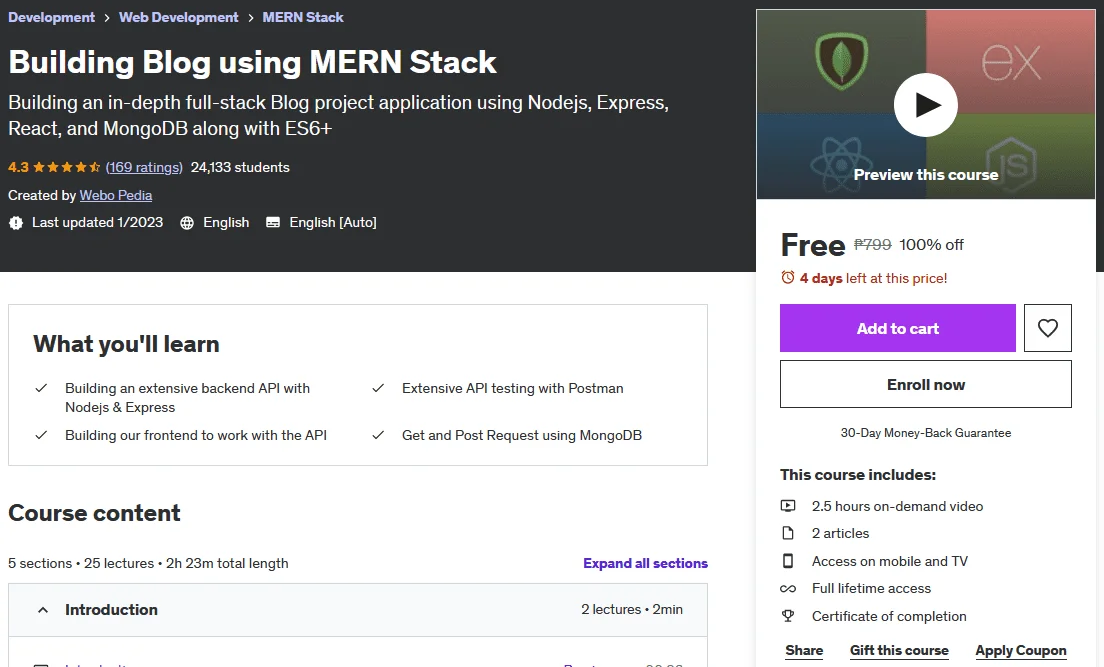
Task: Open the Web Development breadcrumb
Action: pyautogui.click(x=179, y=18)
